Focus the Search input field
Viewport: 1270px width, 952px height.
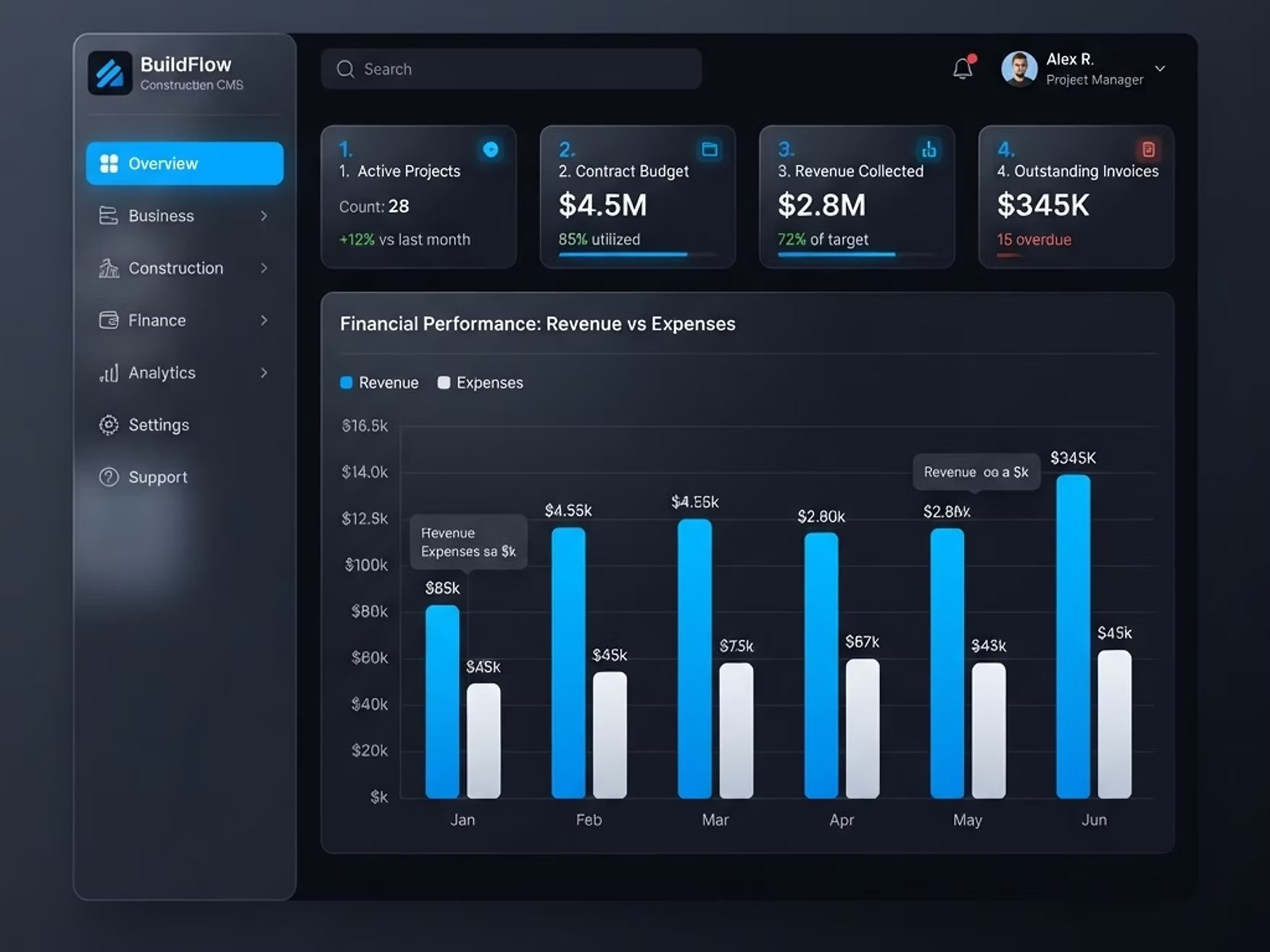511,69
